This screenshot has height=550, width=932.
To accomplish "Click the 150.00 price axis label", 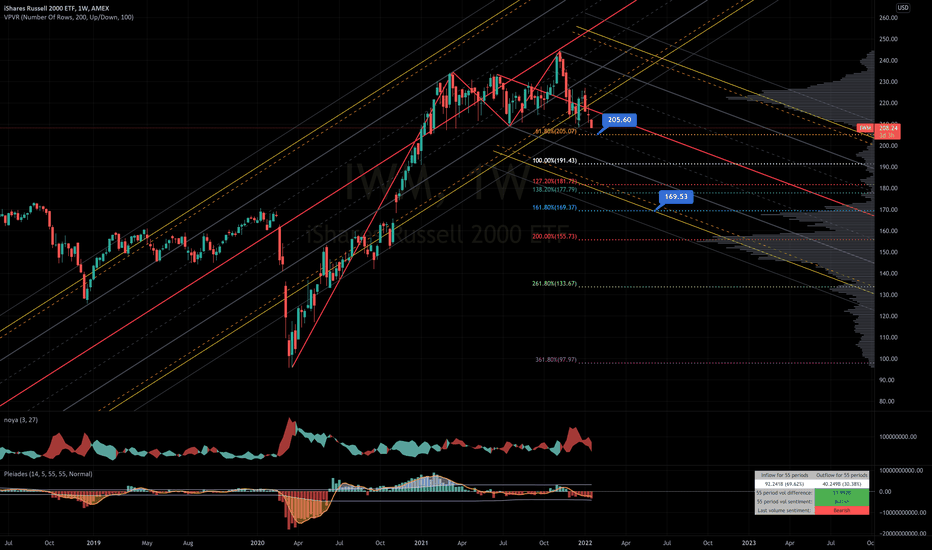I will click(888, 252).
